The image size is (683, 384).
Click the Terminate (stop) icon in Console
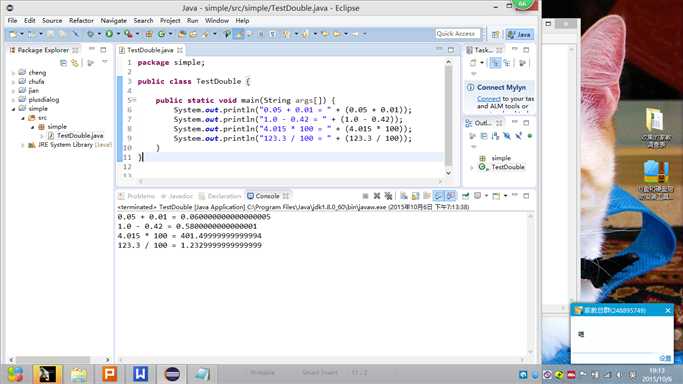tap(365, 196)
